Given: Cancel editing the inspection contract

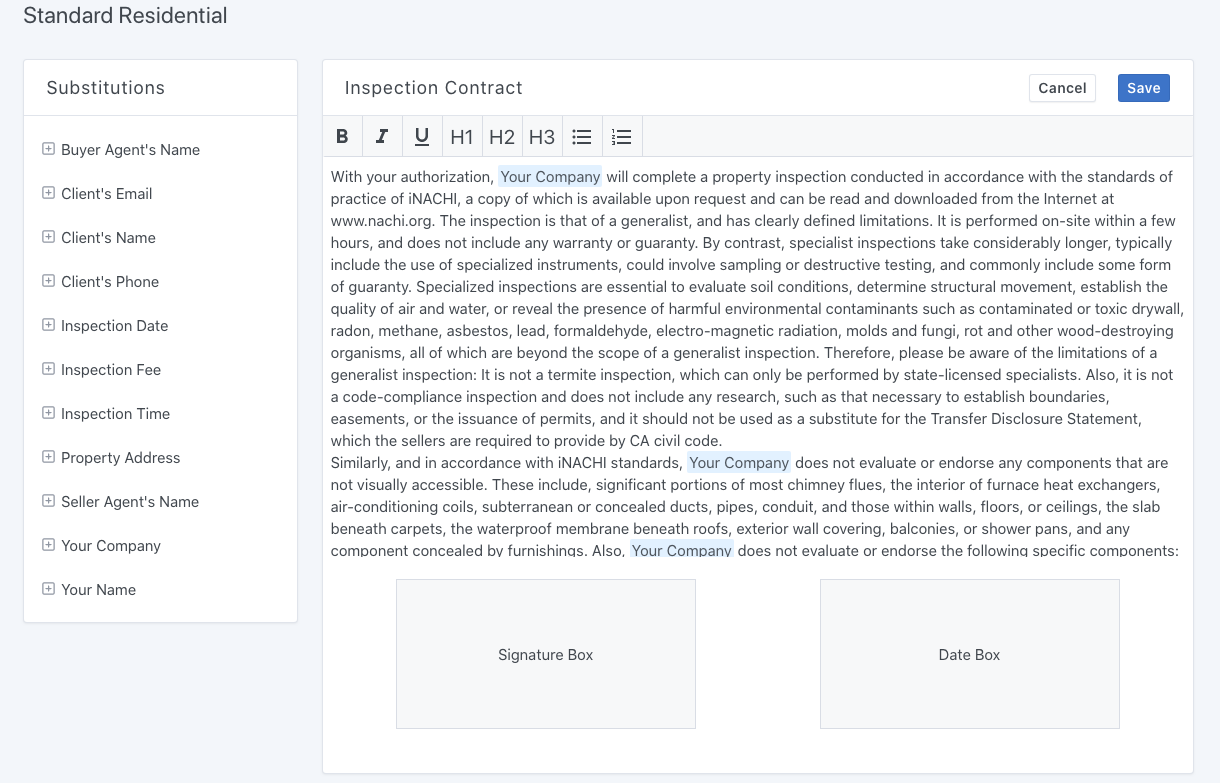Looking at the screenshot, I should pyautogui.click(x=1062, y=88).
